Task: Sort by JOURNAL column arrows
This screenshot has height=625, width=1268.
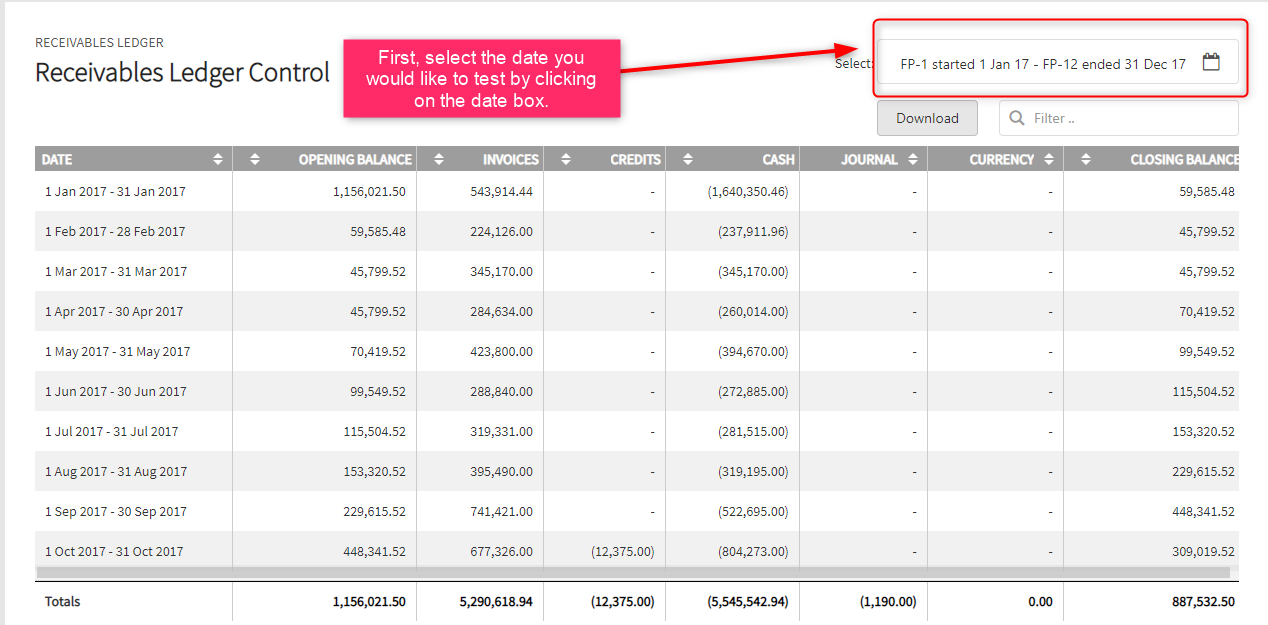Action: [911, 159]
